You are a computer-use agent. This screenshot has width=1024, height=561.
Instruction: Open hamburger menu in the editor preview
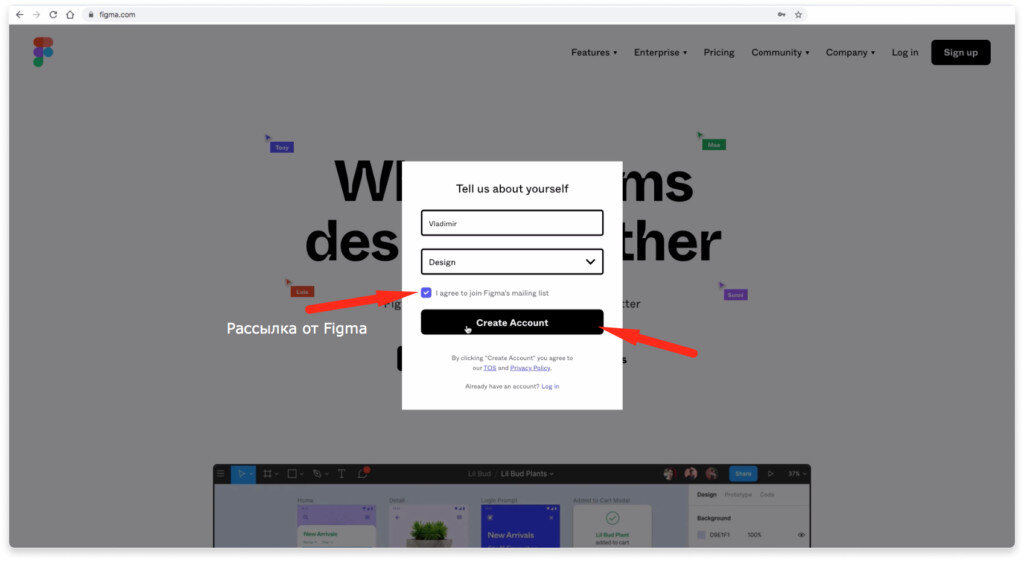point(221,473)
